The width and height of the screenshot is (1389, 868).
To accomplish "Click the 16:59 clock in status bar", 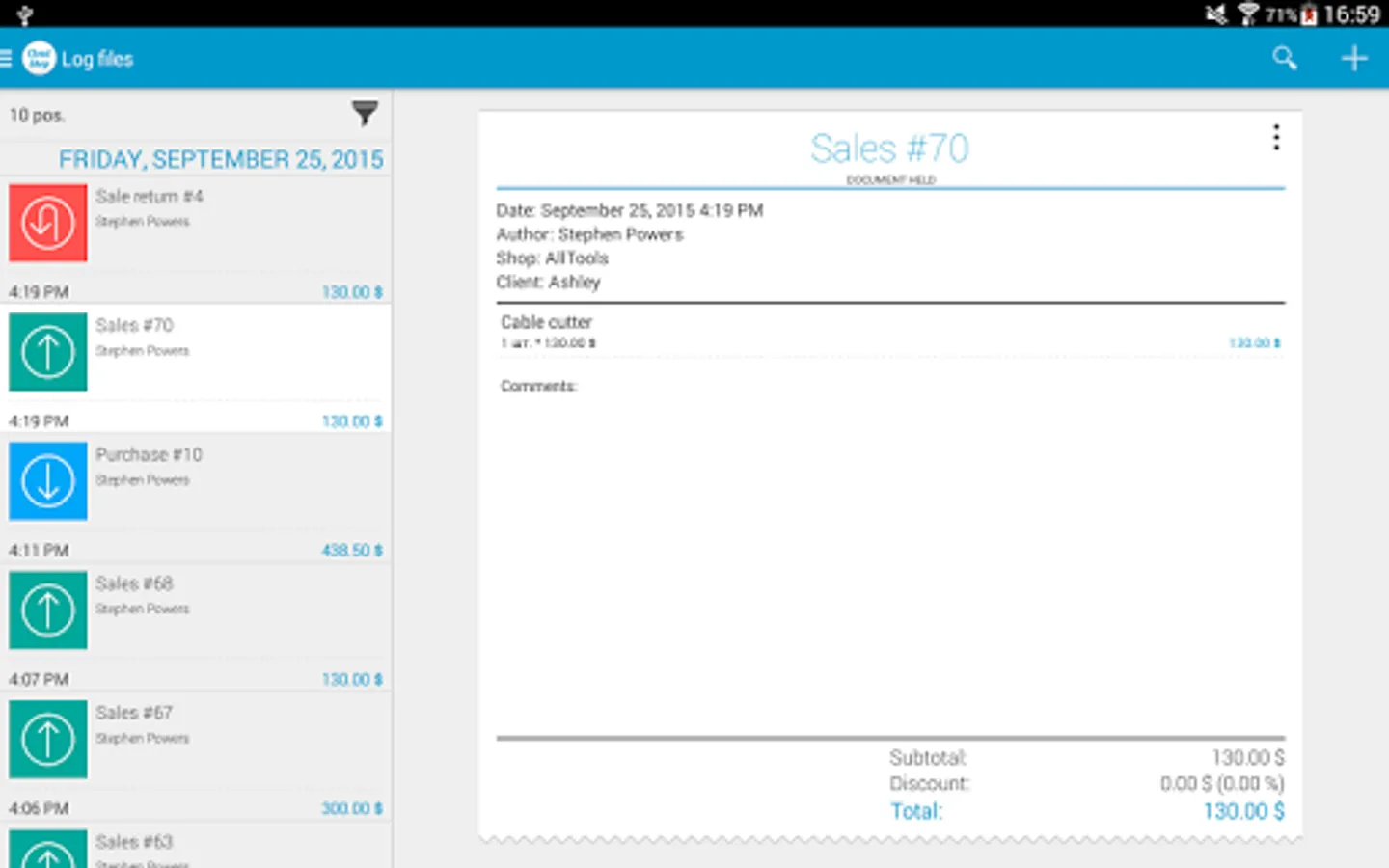I will coord(1351,14).
